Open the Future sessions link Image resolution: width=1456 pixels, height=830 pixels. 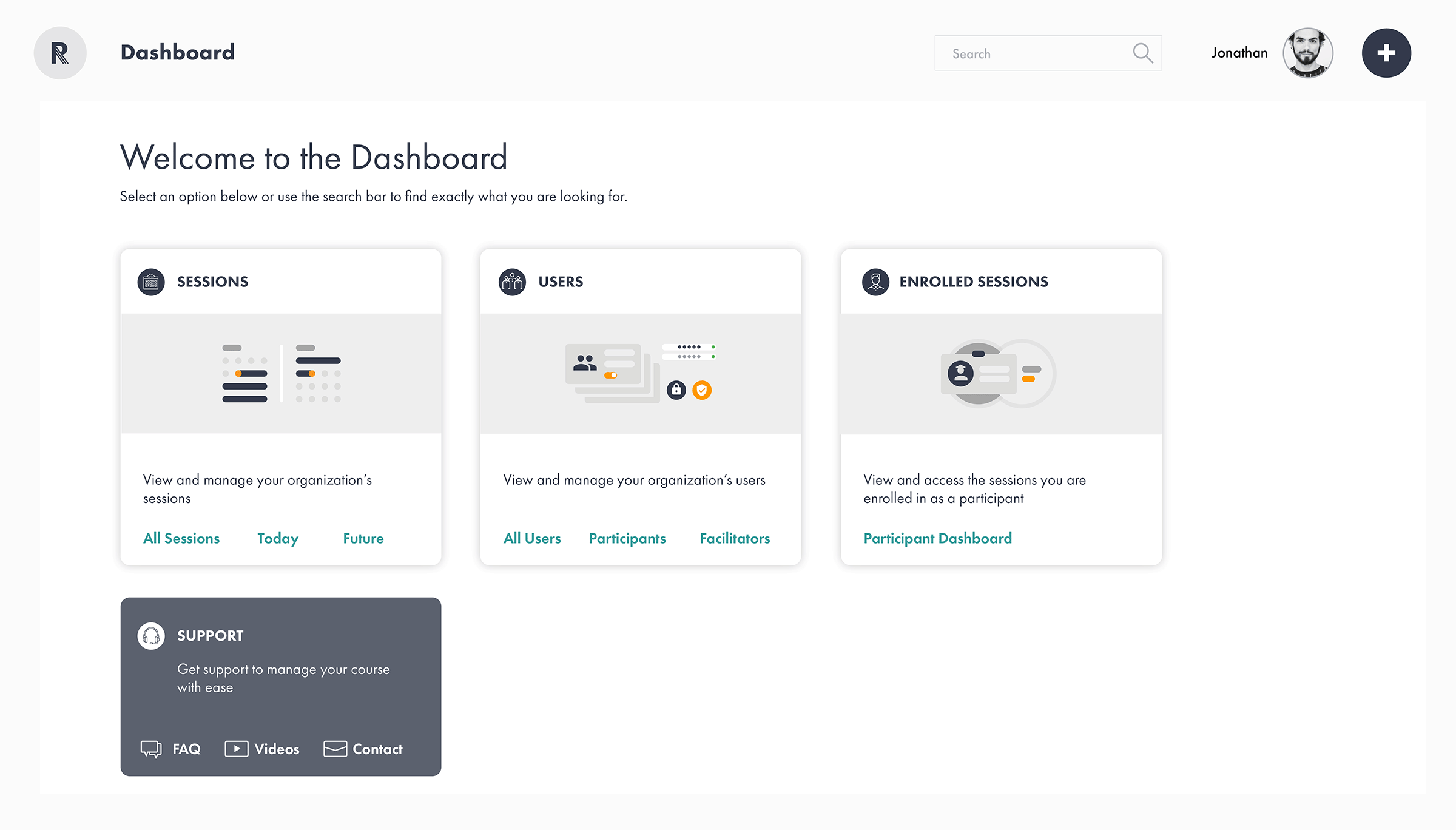pos(363,539)
